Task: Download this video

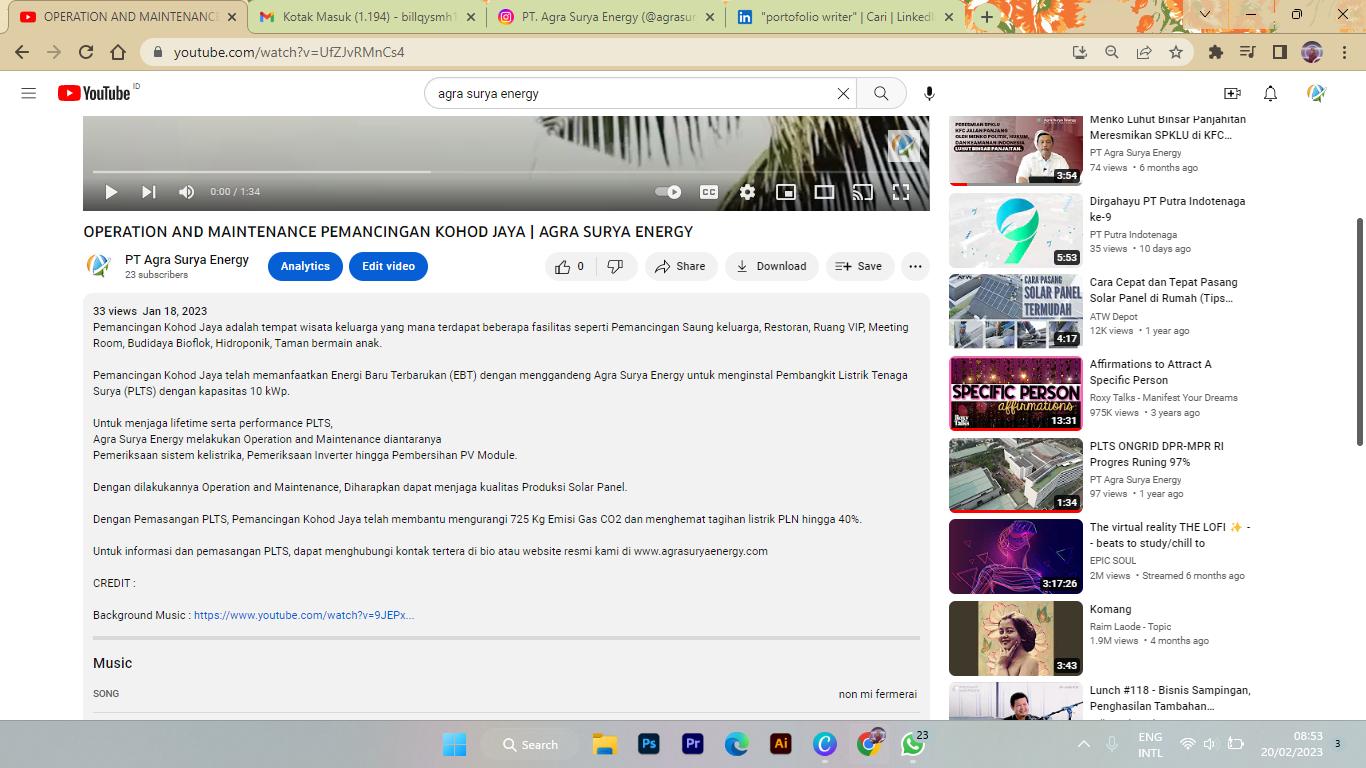Action: 771,266
